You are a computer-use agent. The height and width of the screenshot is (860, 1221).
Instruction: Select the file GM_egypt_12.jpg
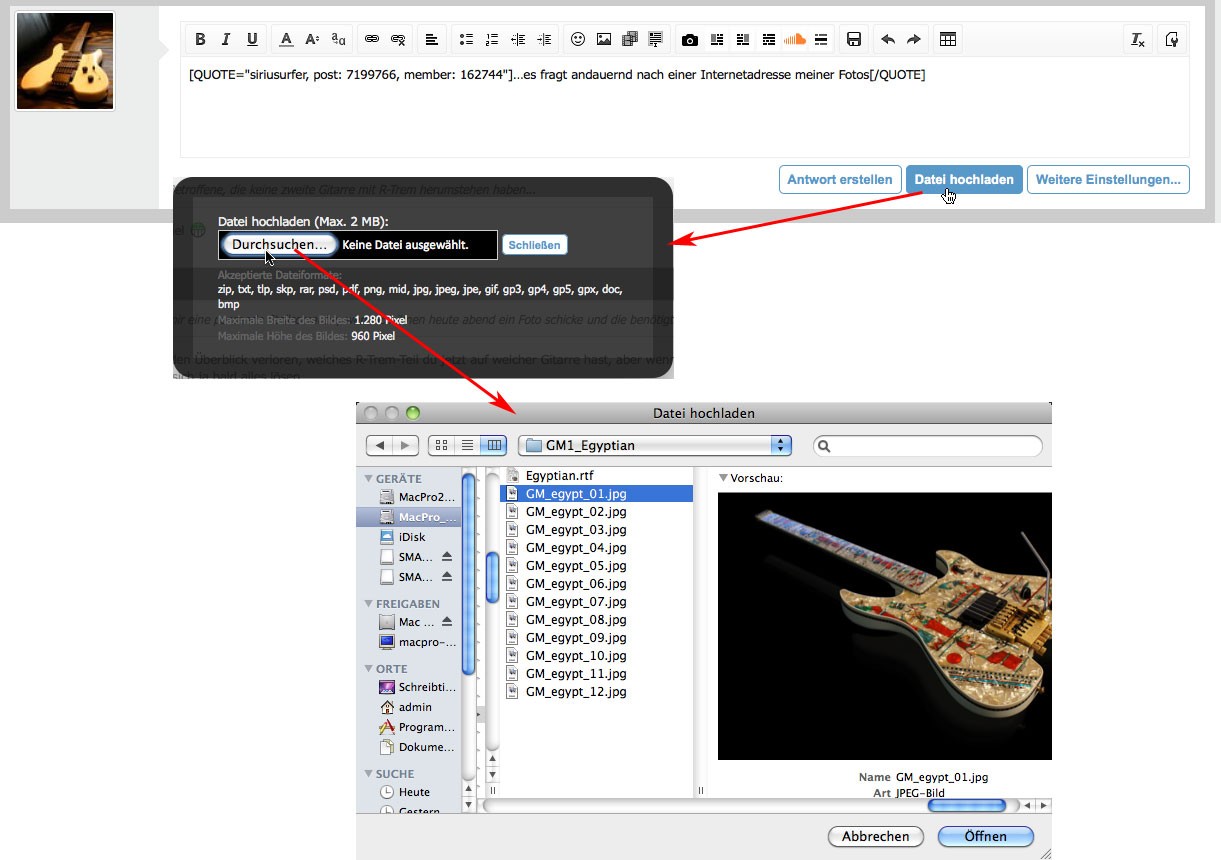point(597,692)
